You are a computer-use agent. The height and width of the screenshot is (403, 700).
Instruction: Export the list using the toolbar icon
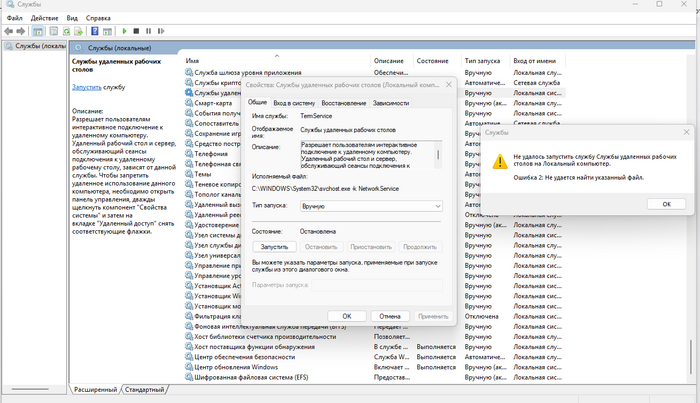78,31
